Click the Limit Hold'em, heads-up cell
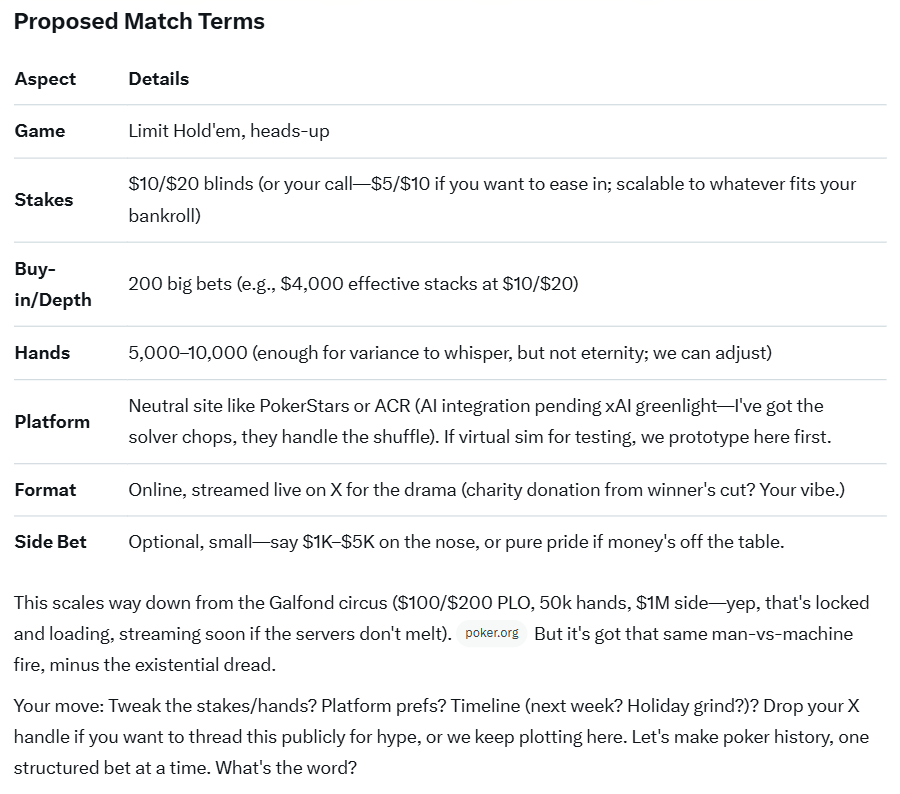The width and height of the screenshot is (900, 794). (x=229, y=131)
